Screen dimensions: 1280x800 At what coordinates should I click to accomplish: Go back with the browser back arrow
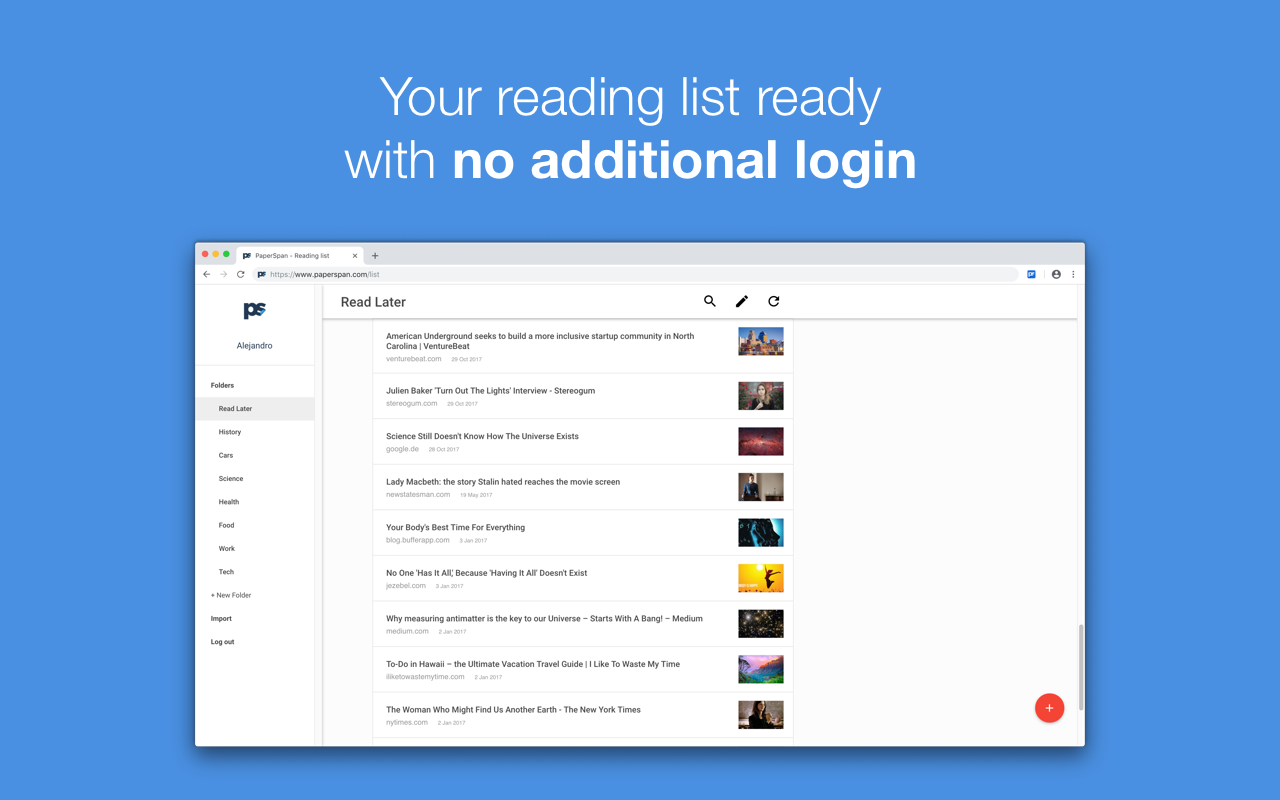pyautogui.click(x=207, y=274)
